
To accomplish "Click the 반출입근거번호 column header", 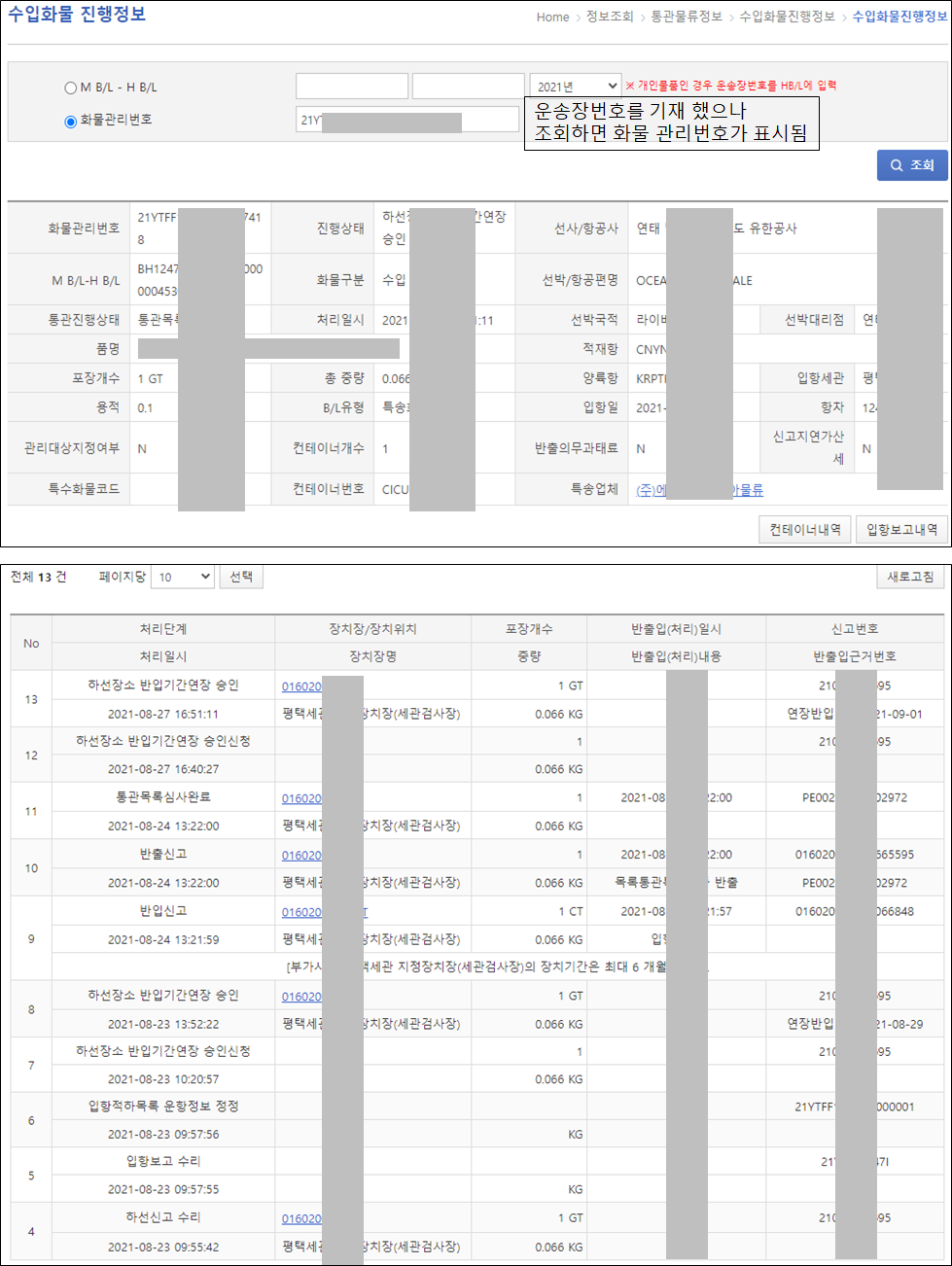I will tap(855, 656).
